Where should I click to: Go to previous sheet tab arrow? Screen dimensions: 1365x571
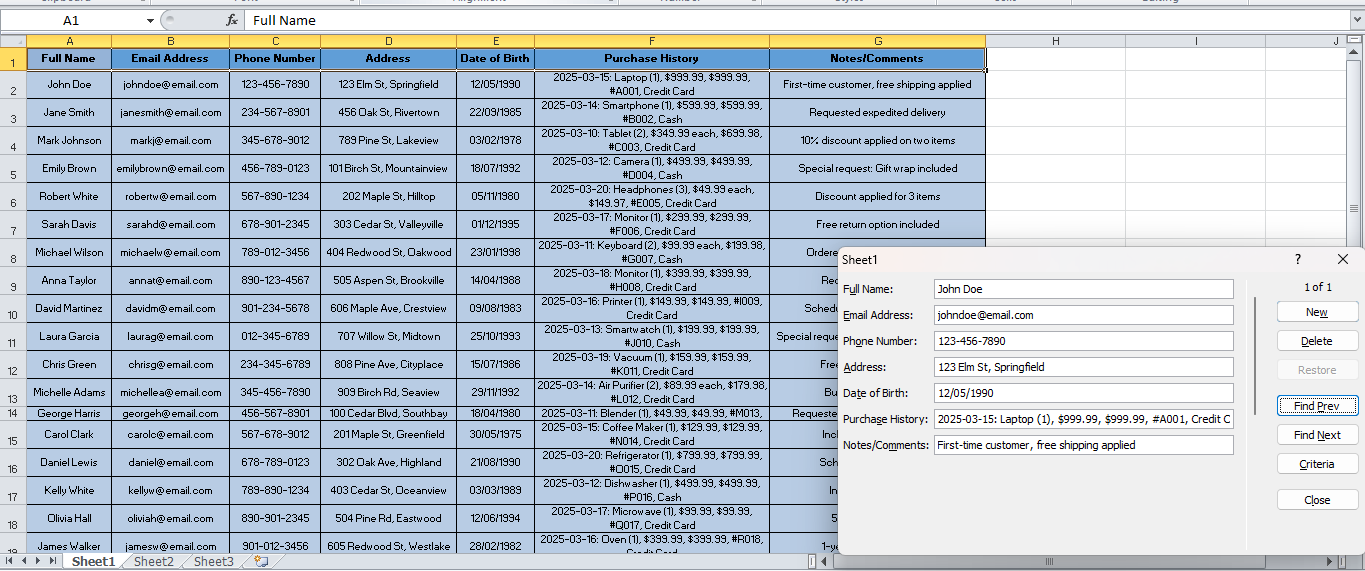[x=25, y=562]
